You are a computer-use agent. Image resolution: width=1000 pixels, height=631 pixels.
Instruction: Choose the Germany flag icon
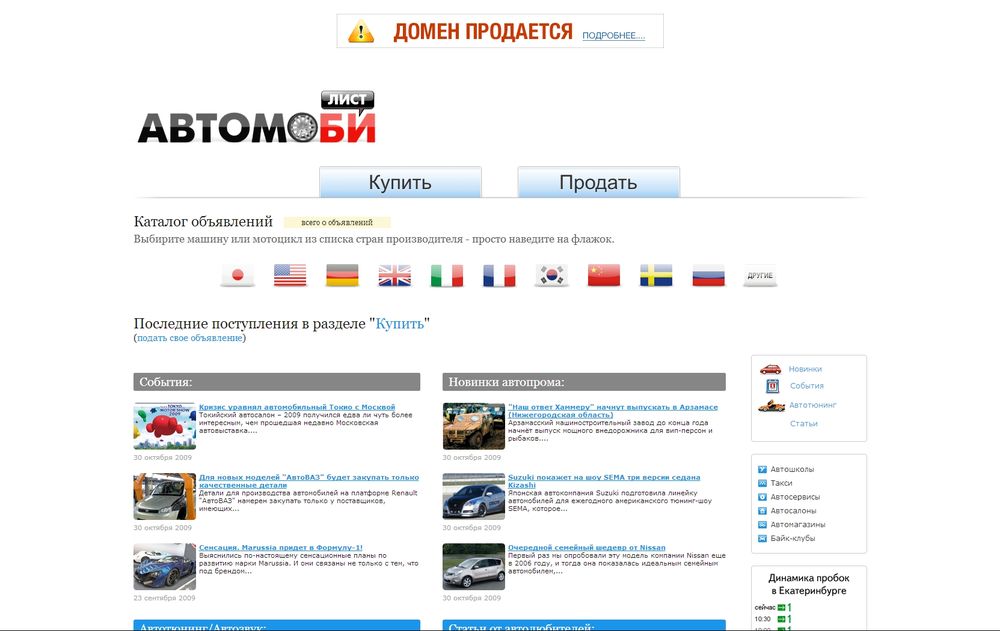click(x=342, y=276)
